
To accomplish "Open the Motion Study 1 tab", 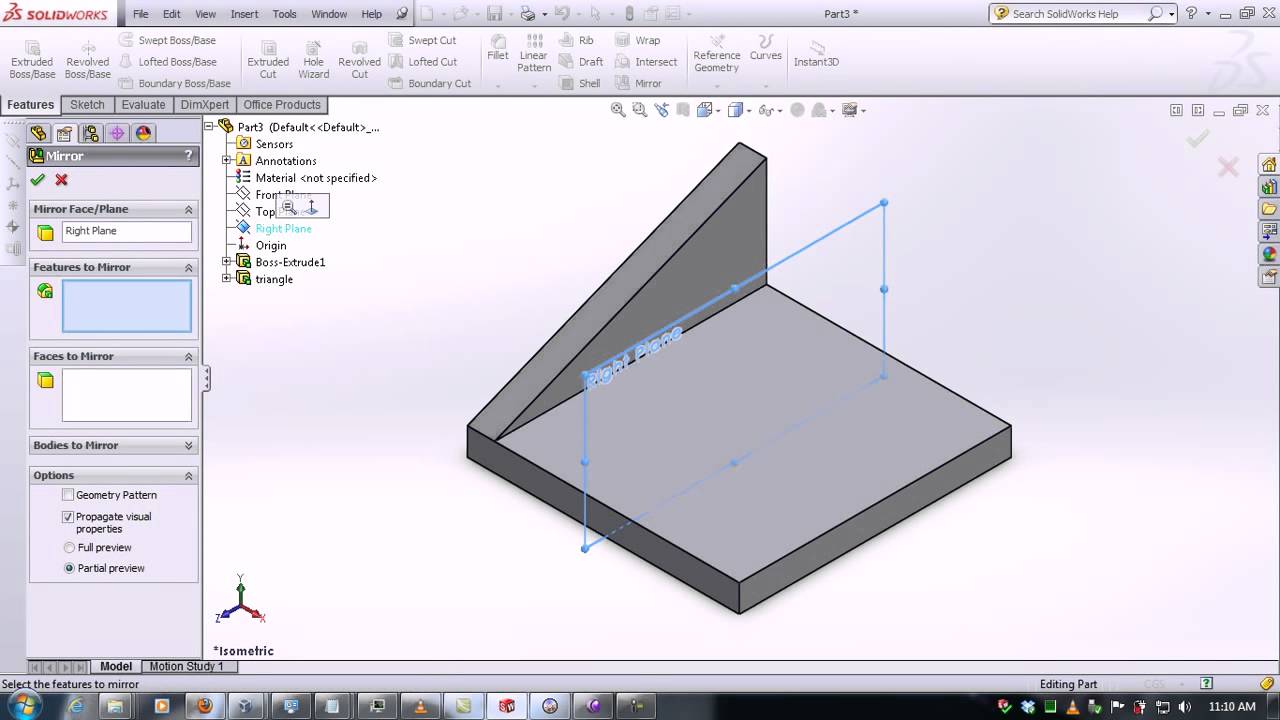I will pyautogui.click(x=186, y=666).
